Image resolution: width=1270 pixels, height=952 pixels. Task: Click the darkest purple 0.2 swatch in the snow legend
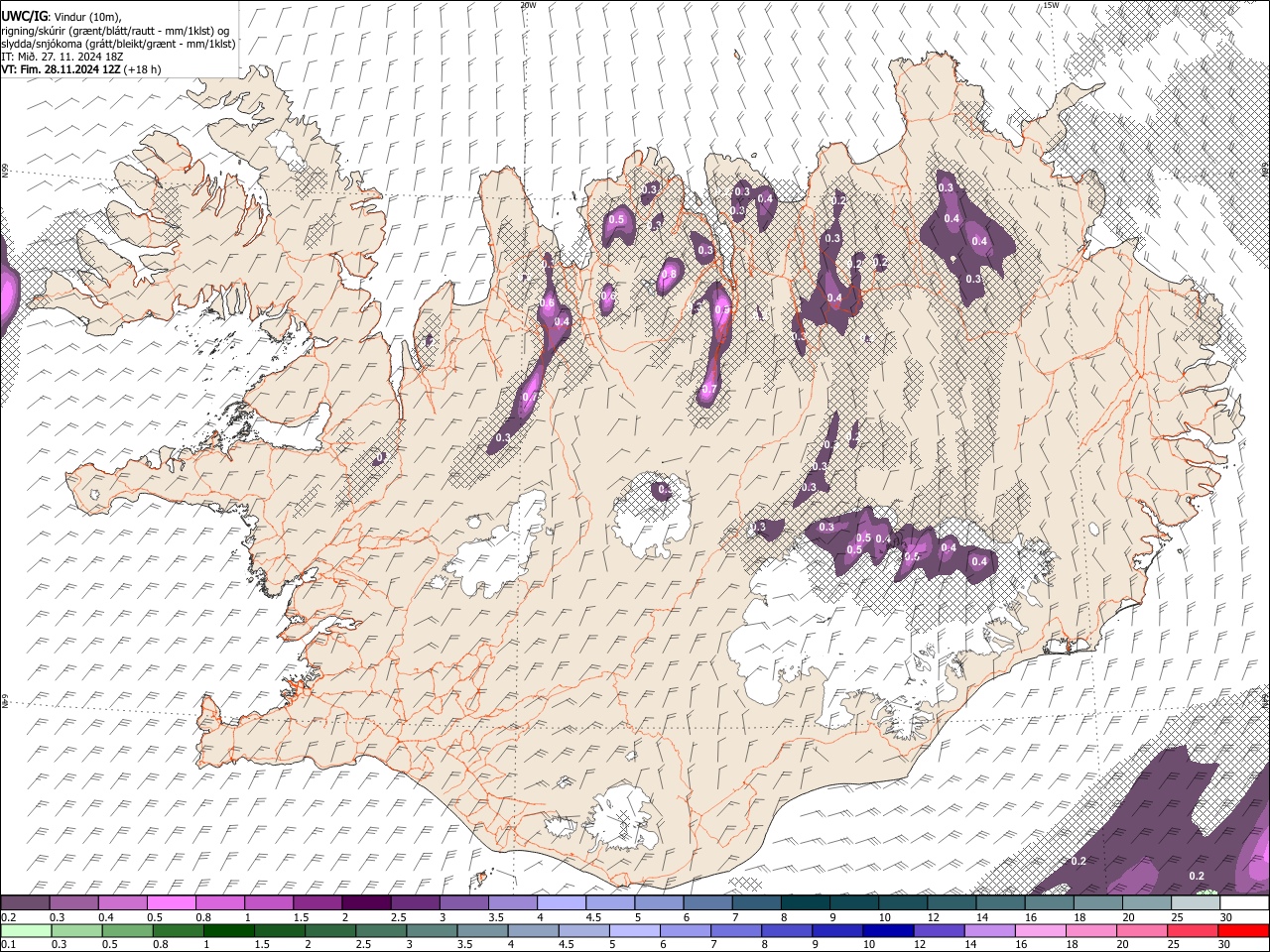tap(25, 902)
